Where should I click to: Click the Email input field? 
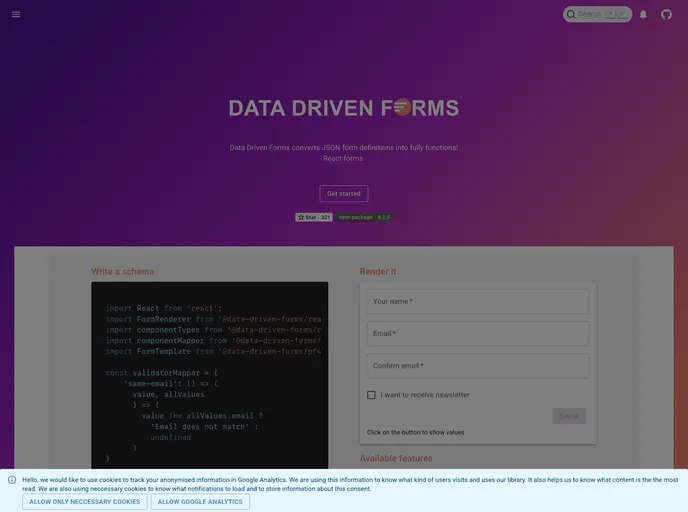(x=478, y=333)
